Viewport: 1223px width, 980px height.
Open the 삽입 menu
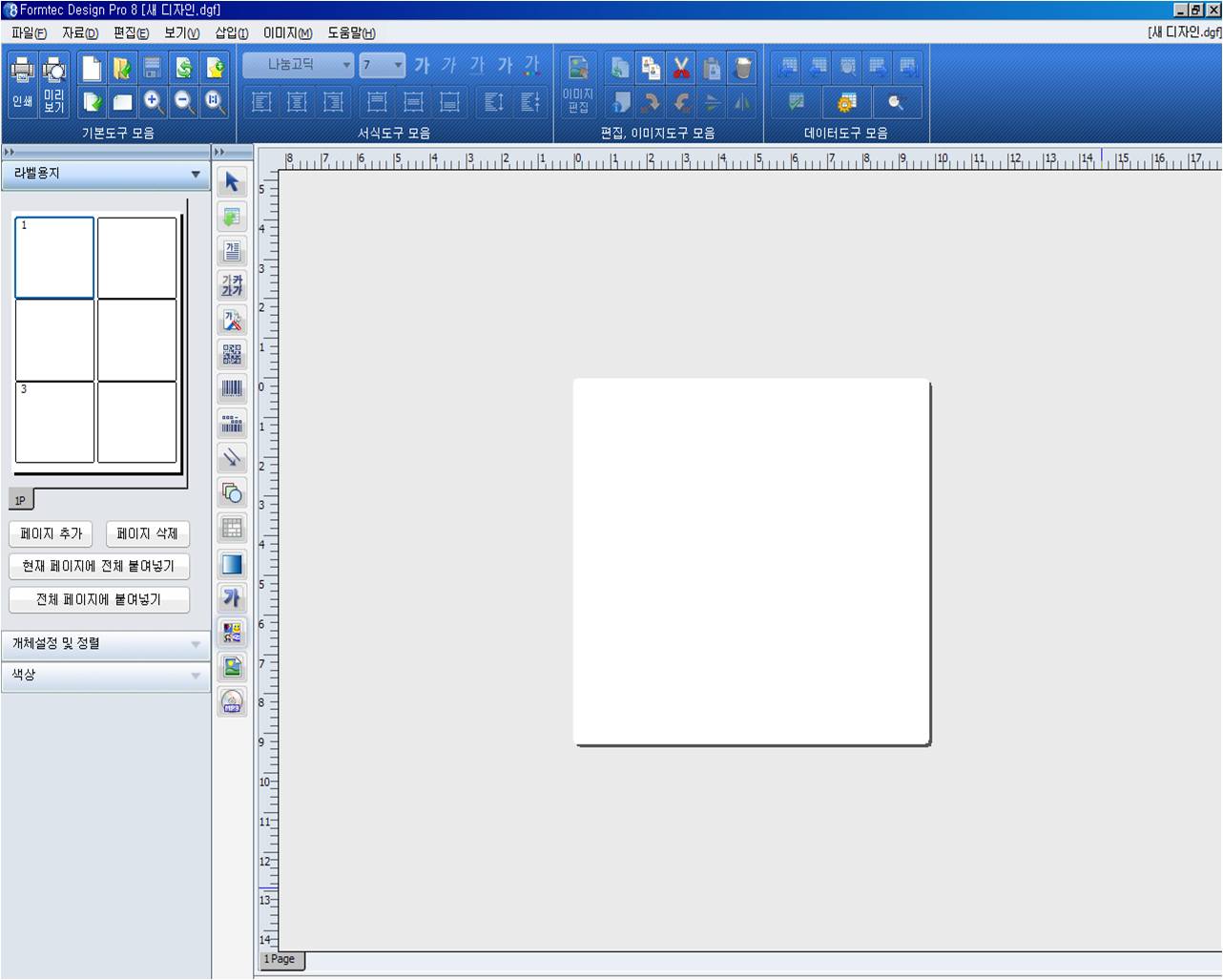(x=231, y=32)
